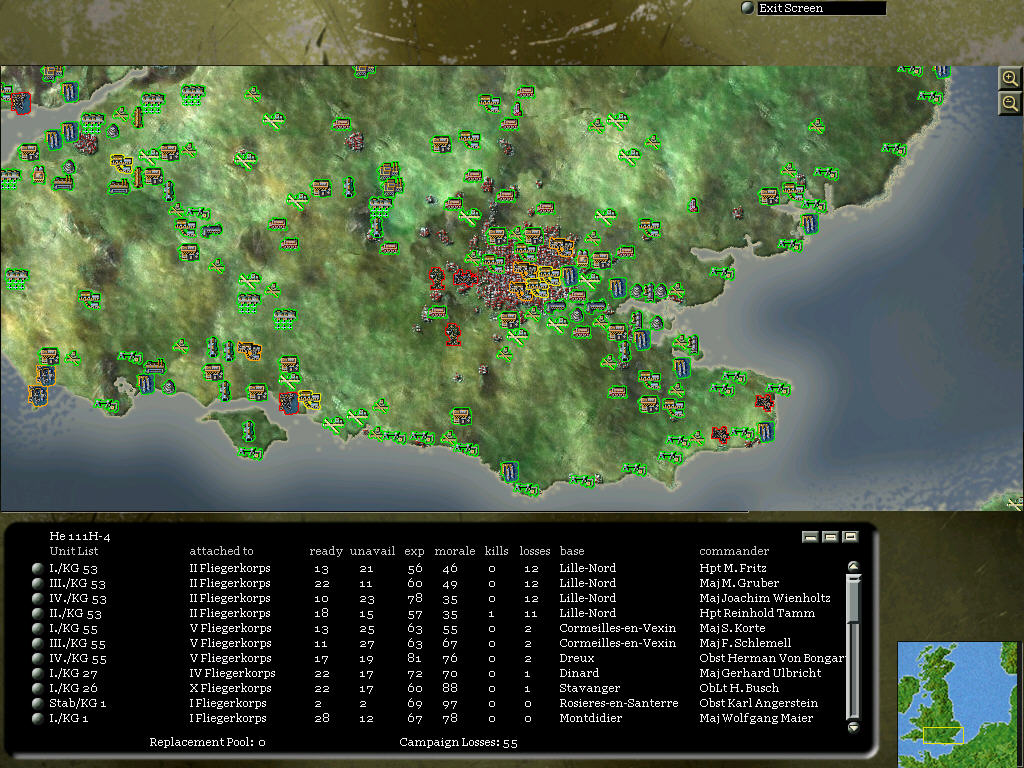This screenshot has width=1024, height=768.
Task: Click the Rosieres-en-Santerre base entry
Action: click(x=618, y=703)
